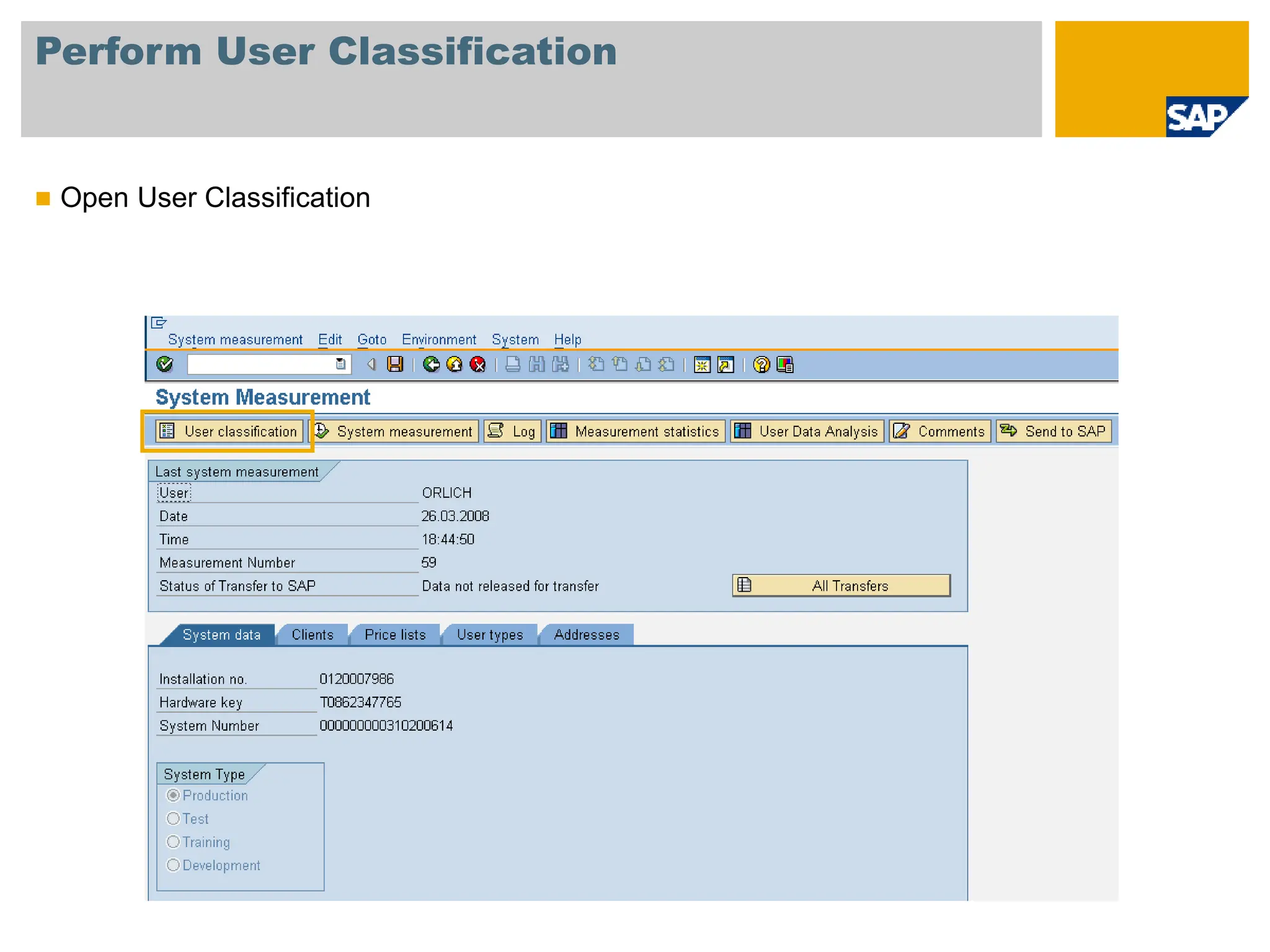Open the System menu

[x=515, y=340]
